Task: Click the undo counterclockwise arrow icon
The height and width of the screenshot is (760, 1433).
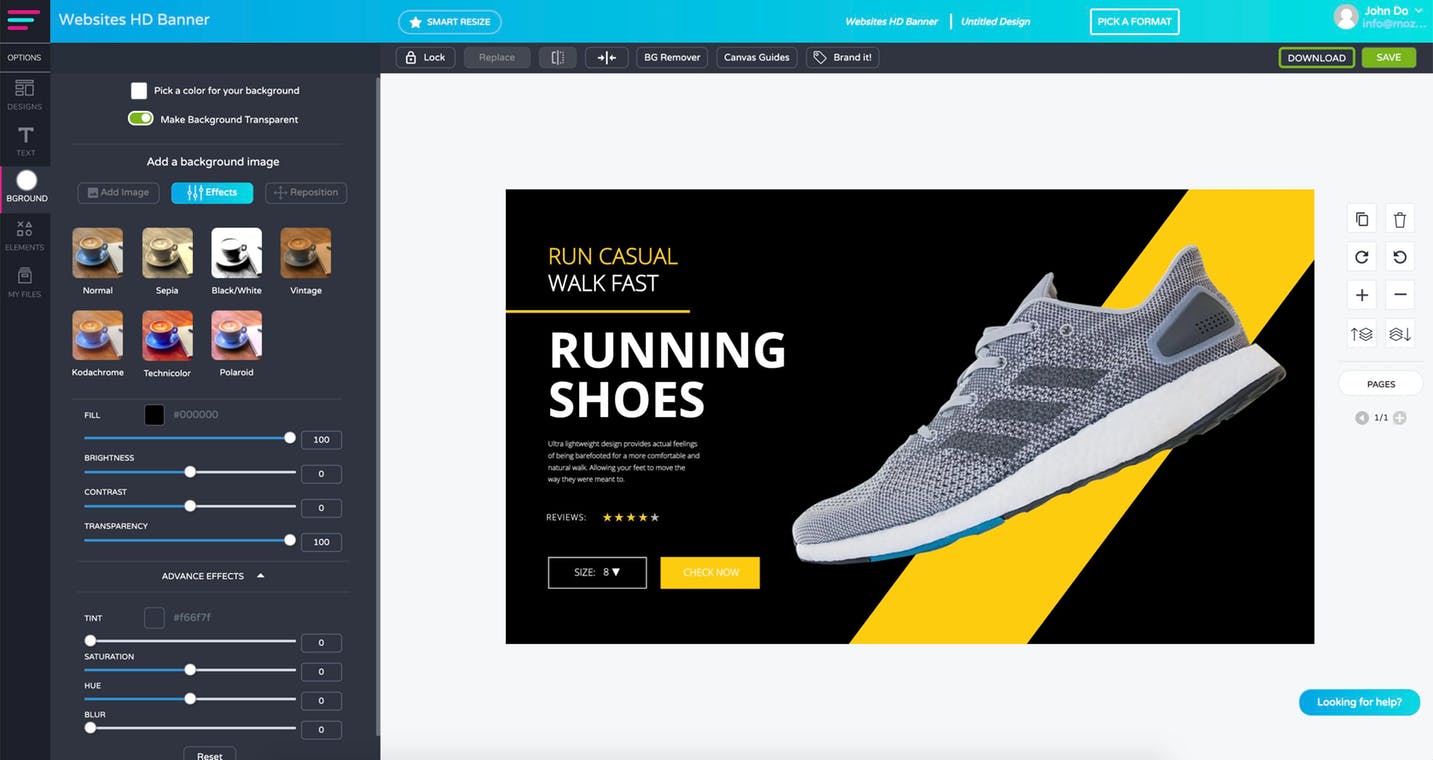Action: (x=1400, y=257)
